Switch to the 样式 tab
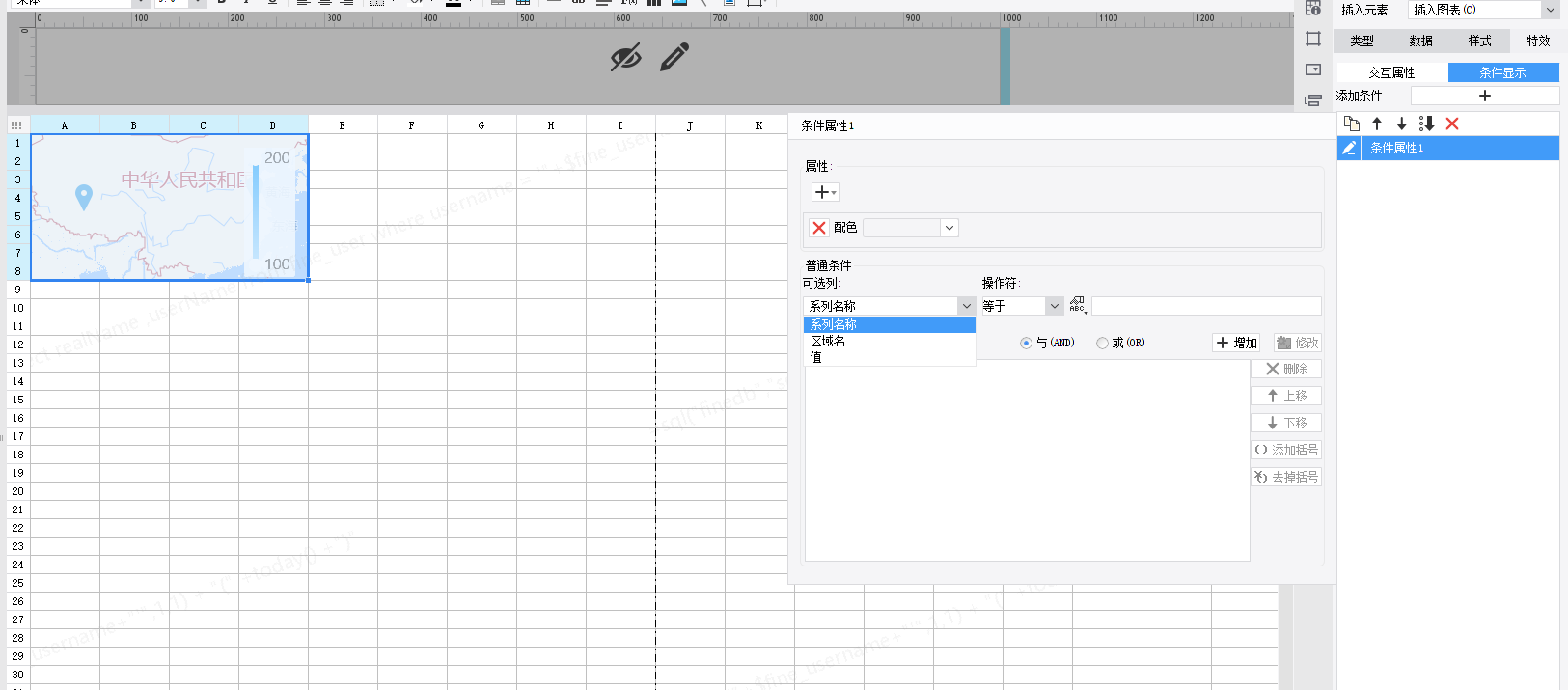This screenshot has height=690, width=1568. click(x=1479, y=41)
